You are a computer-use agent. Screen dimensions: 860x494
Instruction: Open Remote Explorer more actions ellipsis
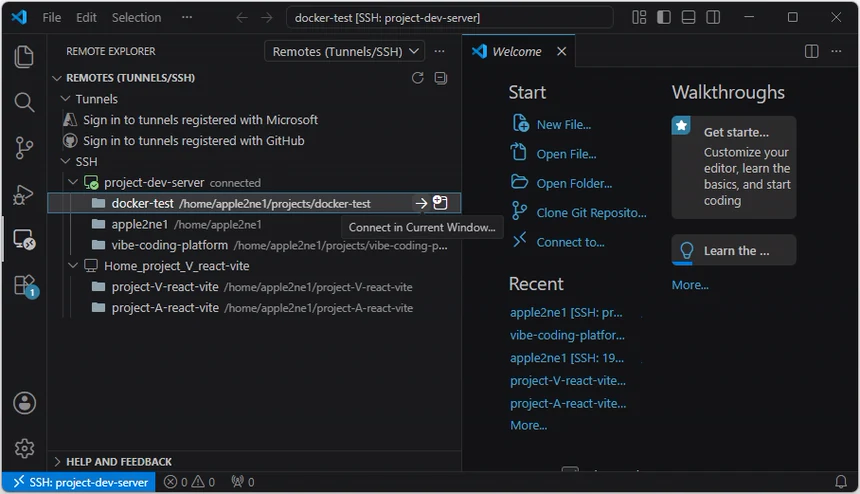tap(439, 52)
